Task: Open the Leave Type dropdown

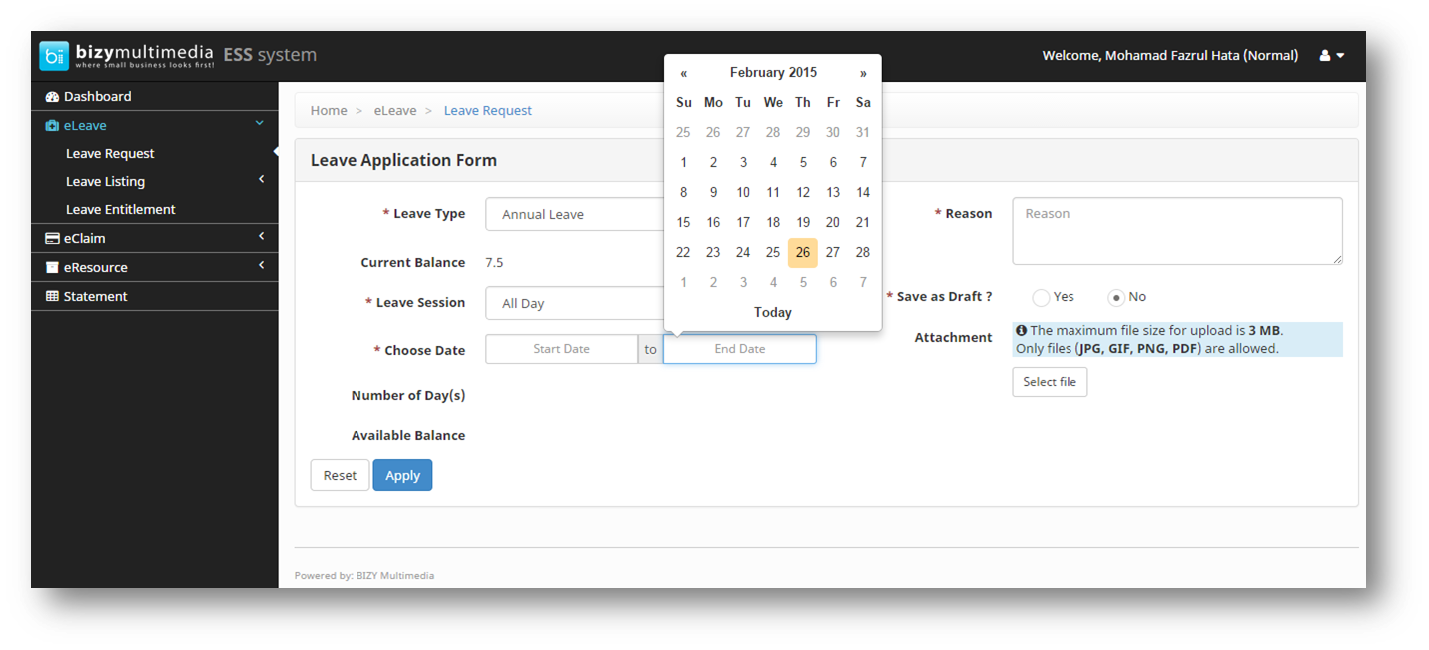Action: [x=575, y=214]
